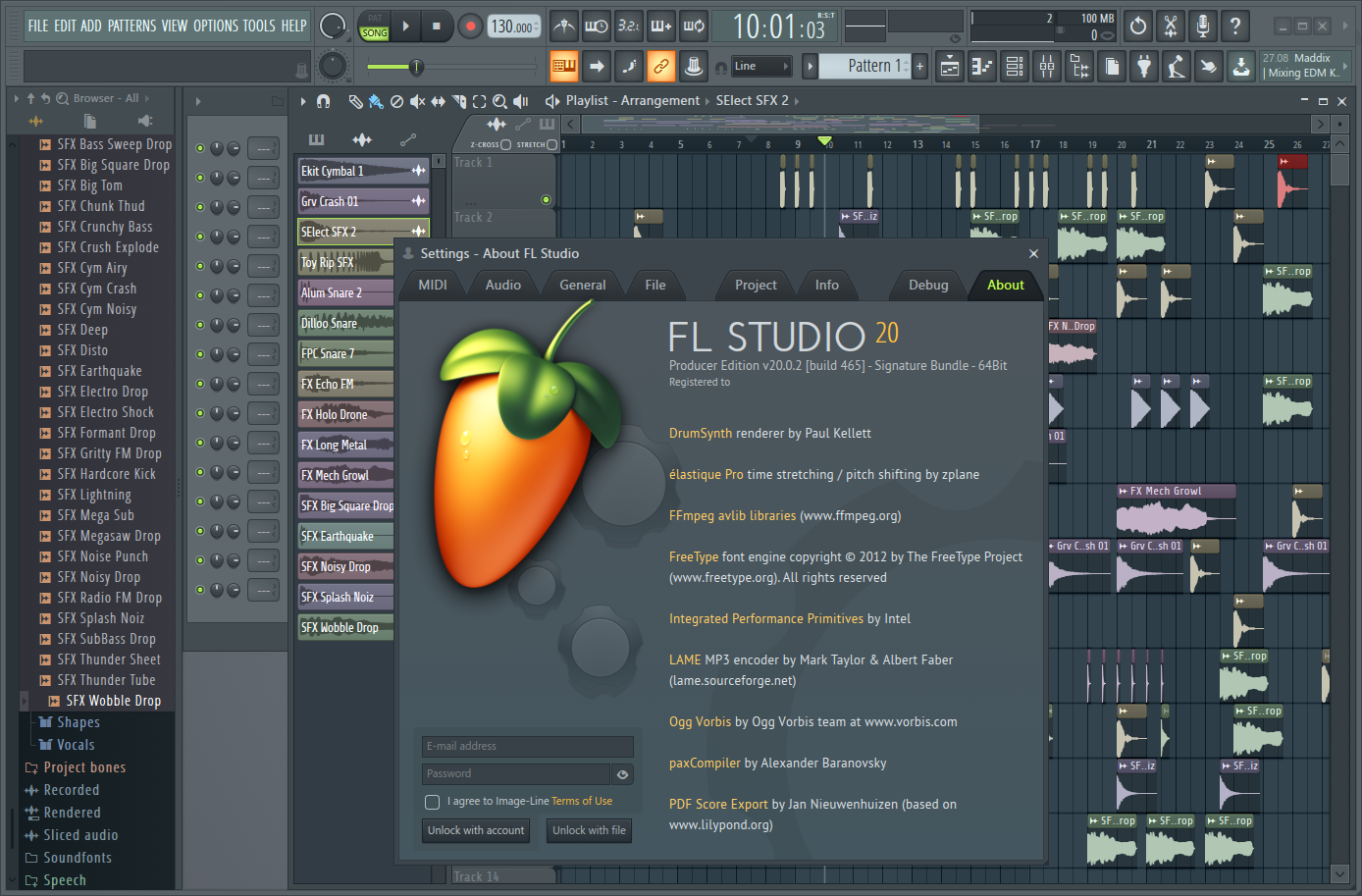Toggle the first channel's green mute LED
This screenshot has height=896, width=1362.
click(x=200, y=148)
